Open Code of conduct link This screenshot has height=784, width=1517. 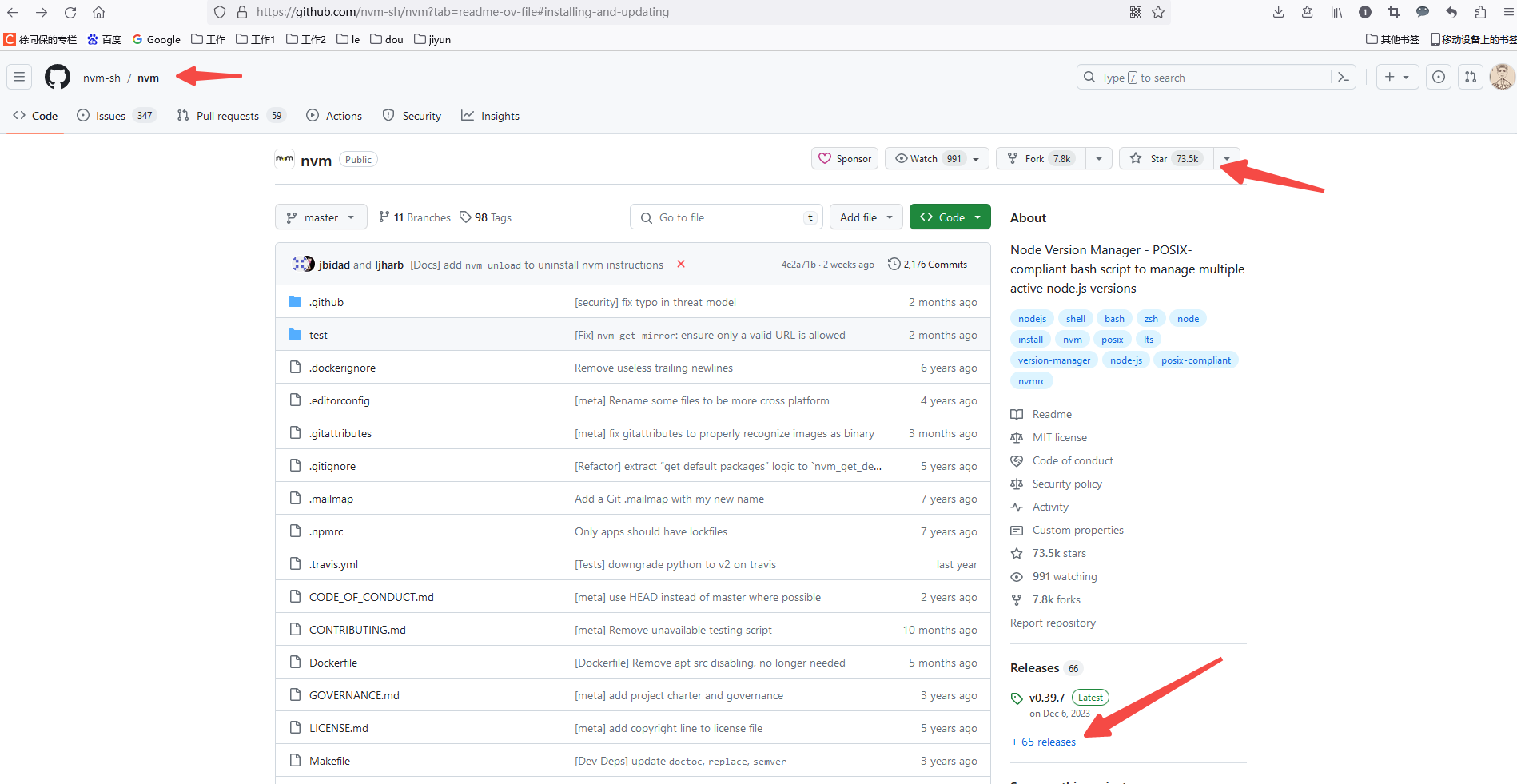point(1061,460)
